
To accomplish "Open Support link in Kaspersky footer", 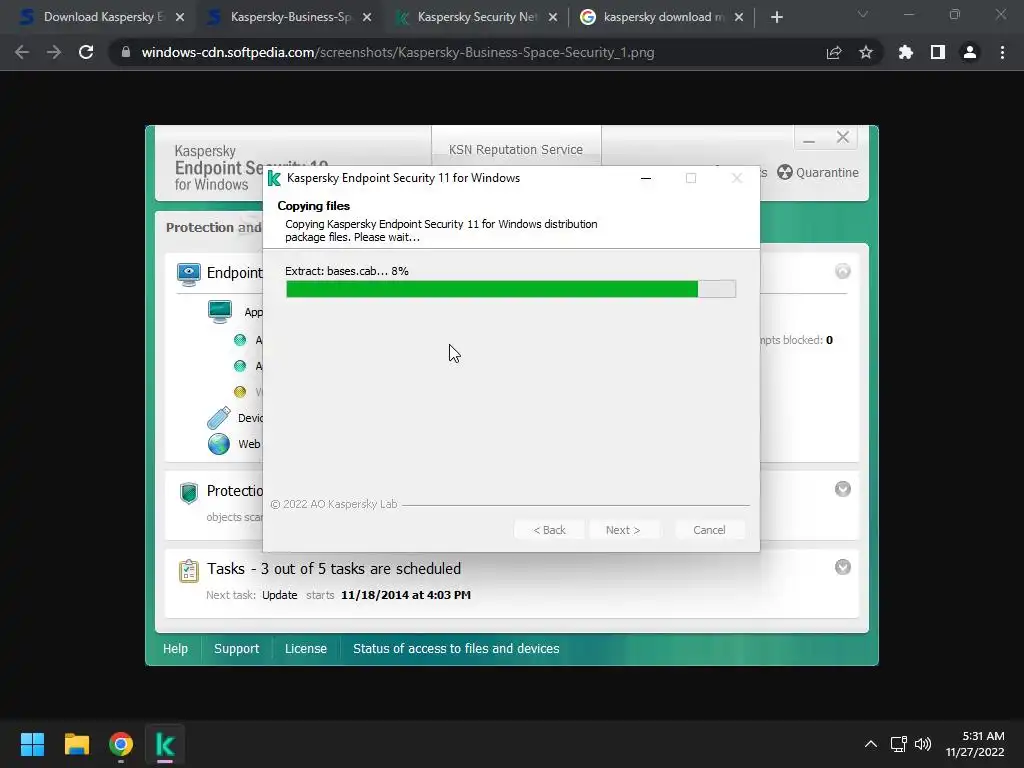I will pos(236,648).
